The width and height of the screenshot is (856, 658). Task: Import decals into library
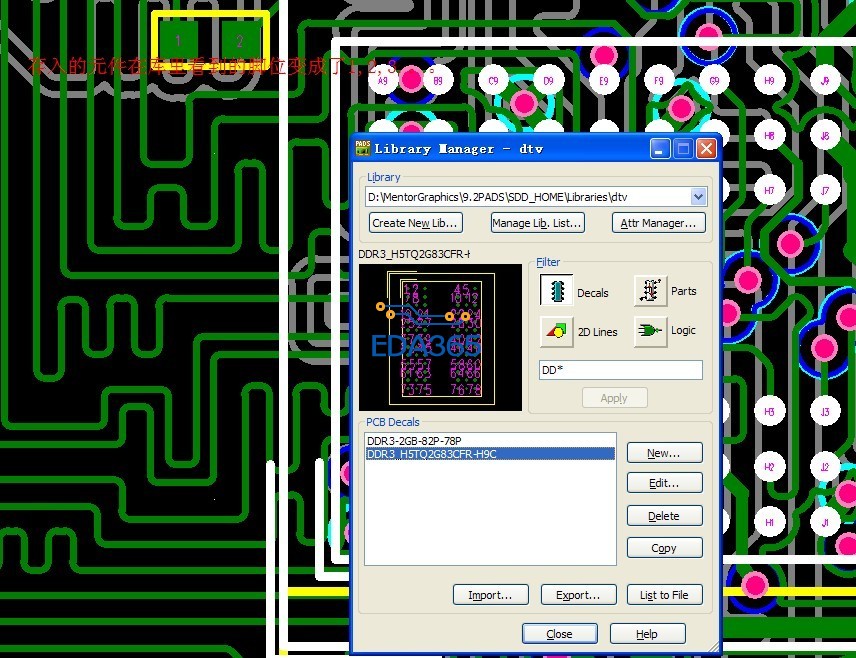[491, 595]
